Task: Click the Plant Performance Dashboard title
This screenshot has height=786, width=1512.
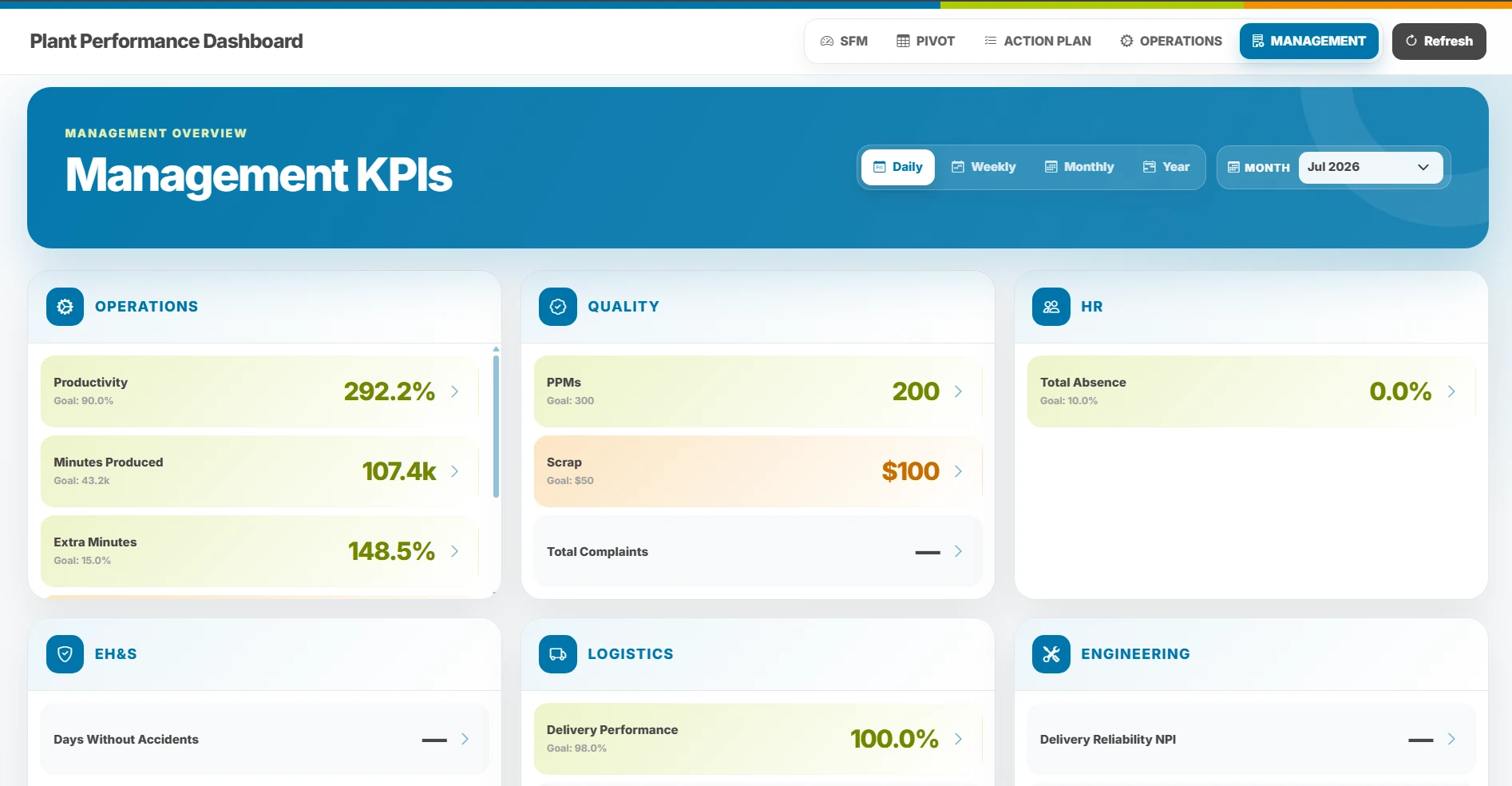Action: coord(166,41)
